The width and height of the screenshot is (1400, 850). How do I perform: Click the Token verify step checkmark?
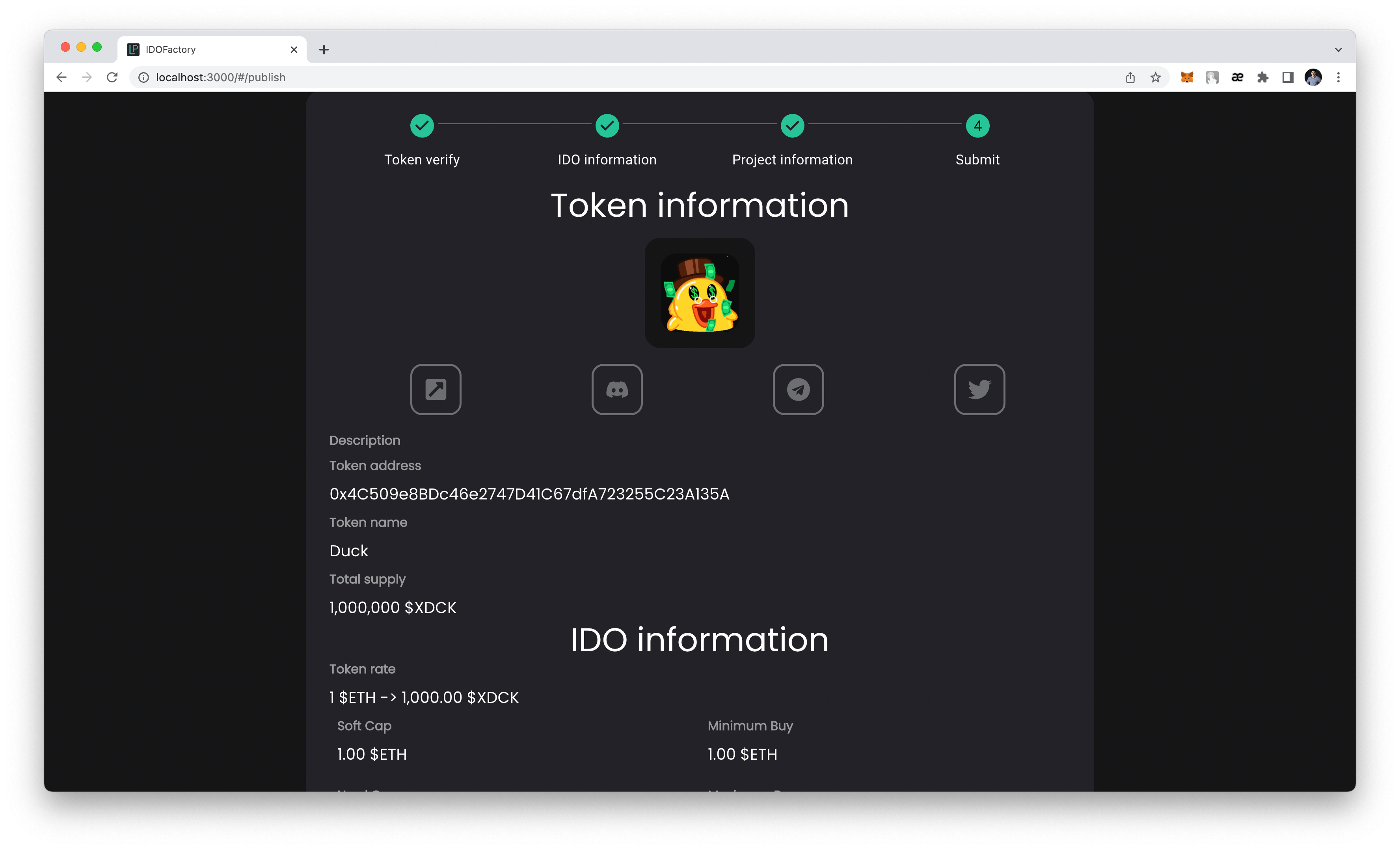422,125
